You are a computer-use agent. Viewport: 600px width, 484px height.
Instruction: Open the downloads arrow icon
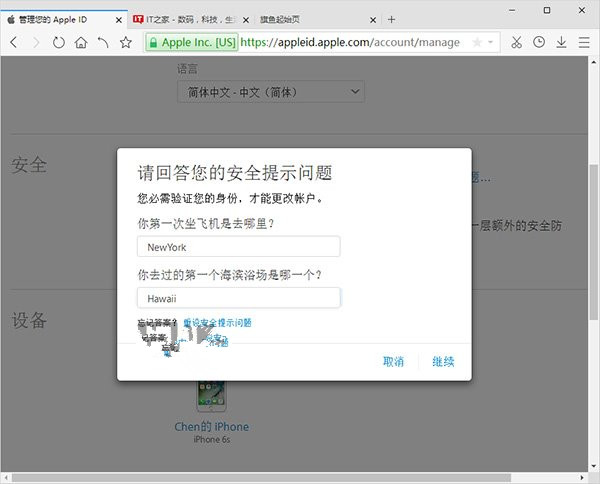(x=561, y=42)
